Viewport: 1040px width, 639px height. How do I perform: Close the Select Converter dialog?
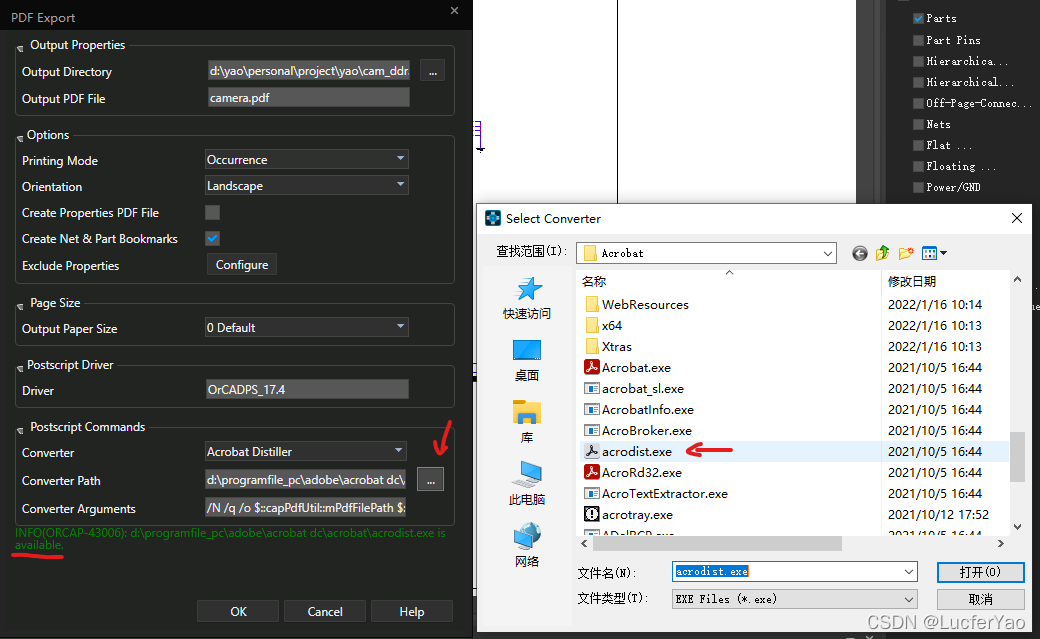(x=1017, y=218)
